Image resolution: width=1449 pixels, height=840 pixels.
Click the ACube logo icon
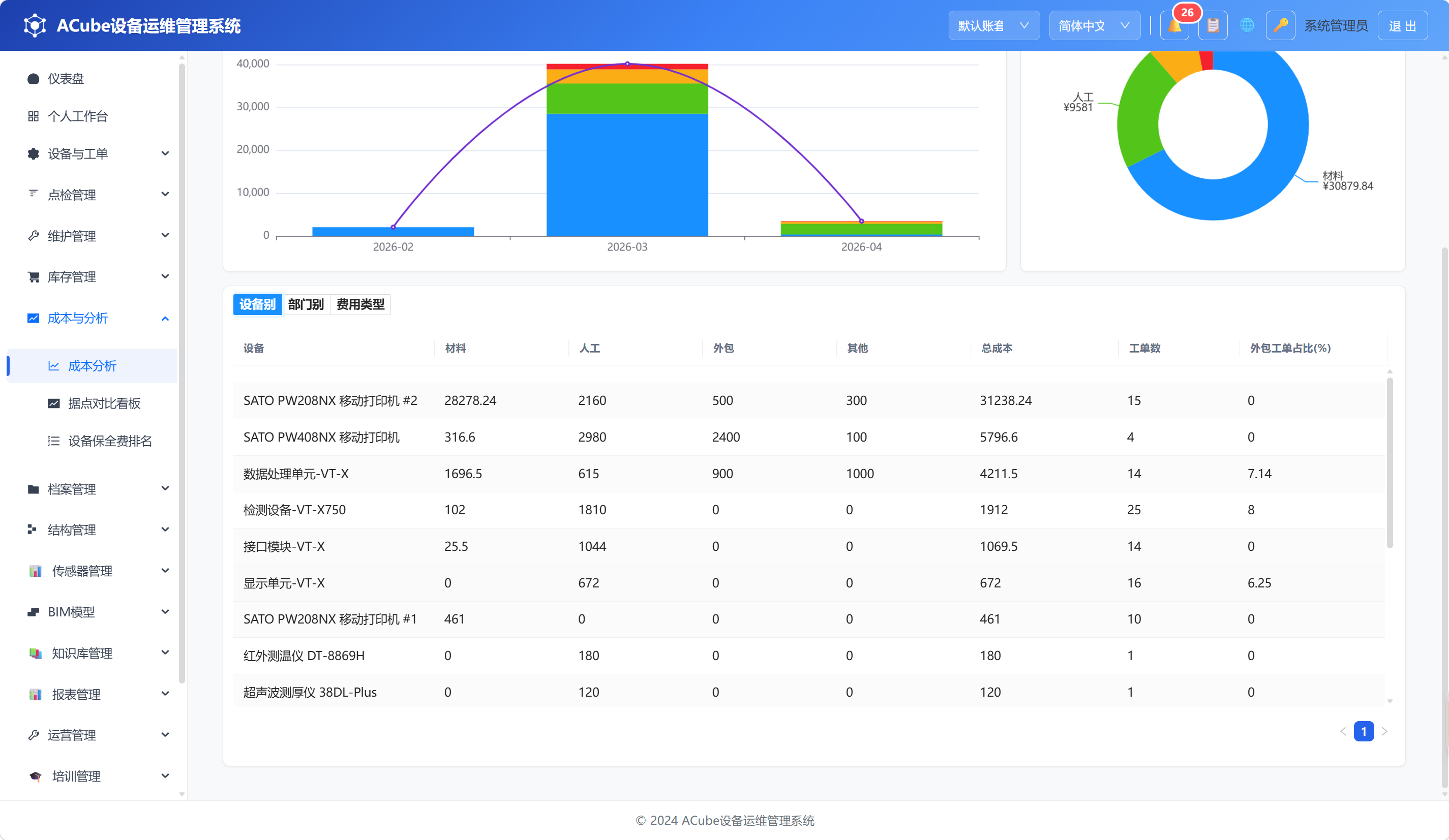coord(35,26)
